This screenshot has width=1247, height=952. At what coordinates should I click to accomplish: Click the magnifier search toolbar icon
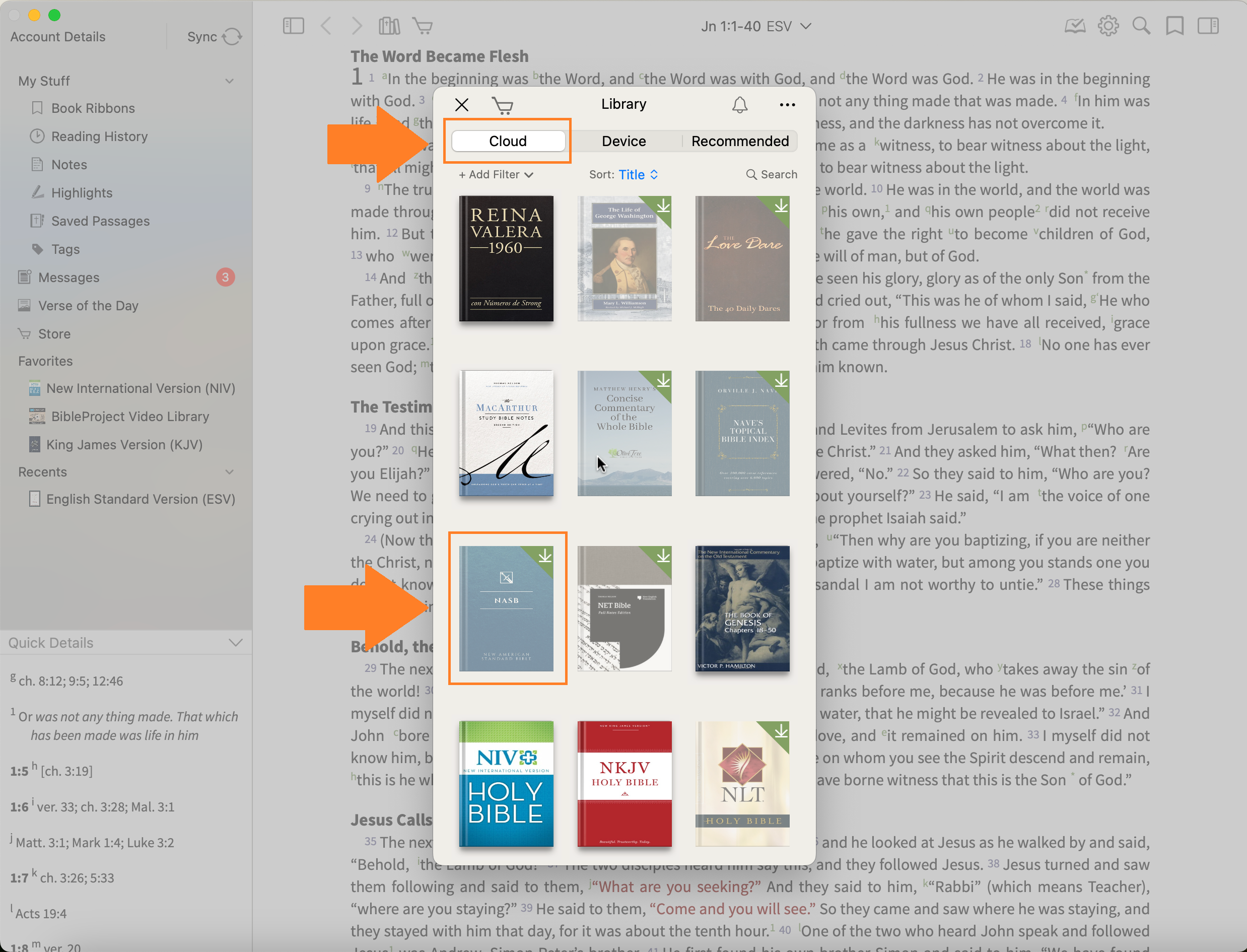click(1141, 26)
